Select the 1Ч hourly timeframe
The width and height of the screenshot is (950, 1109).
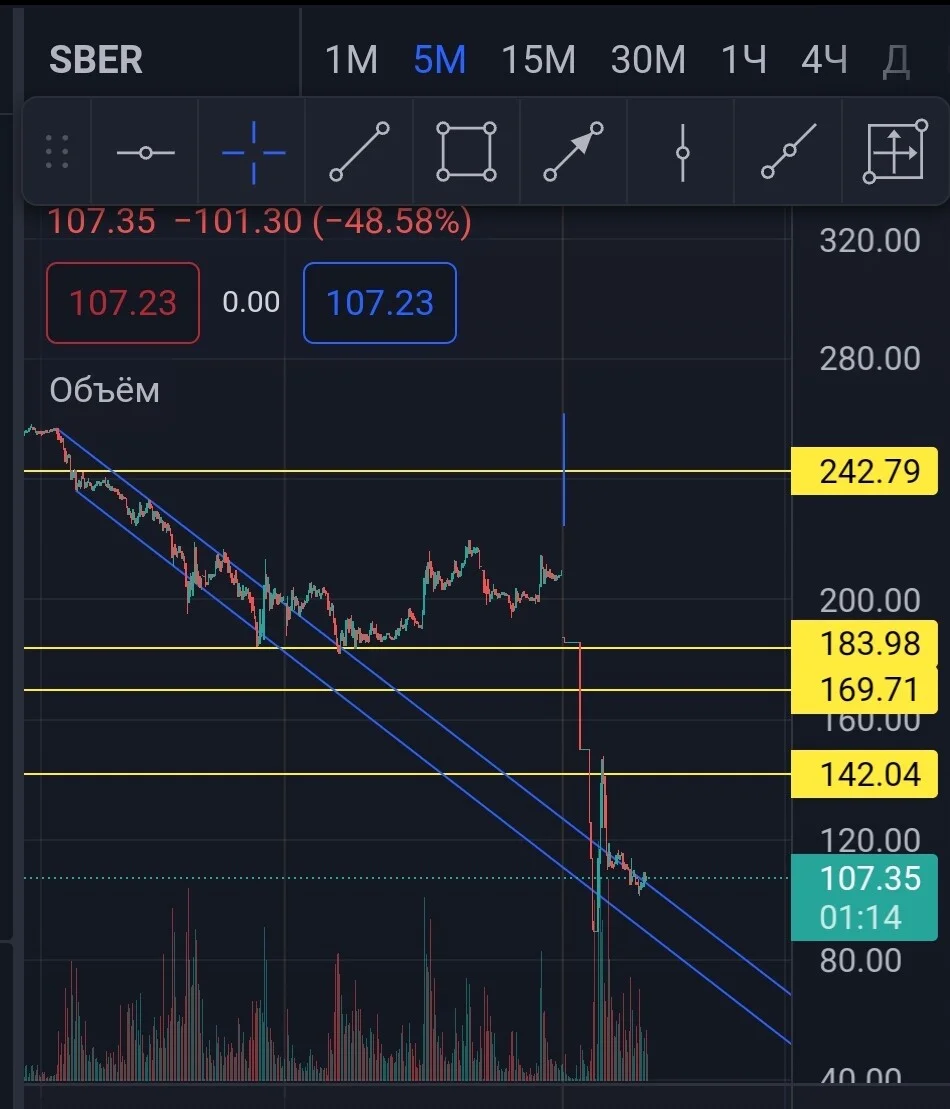(744, 59)
